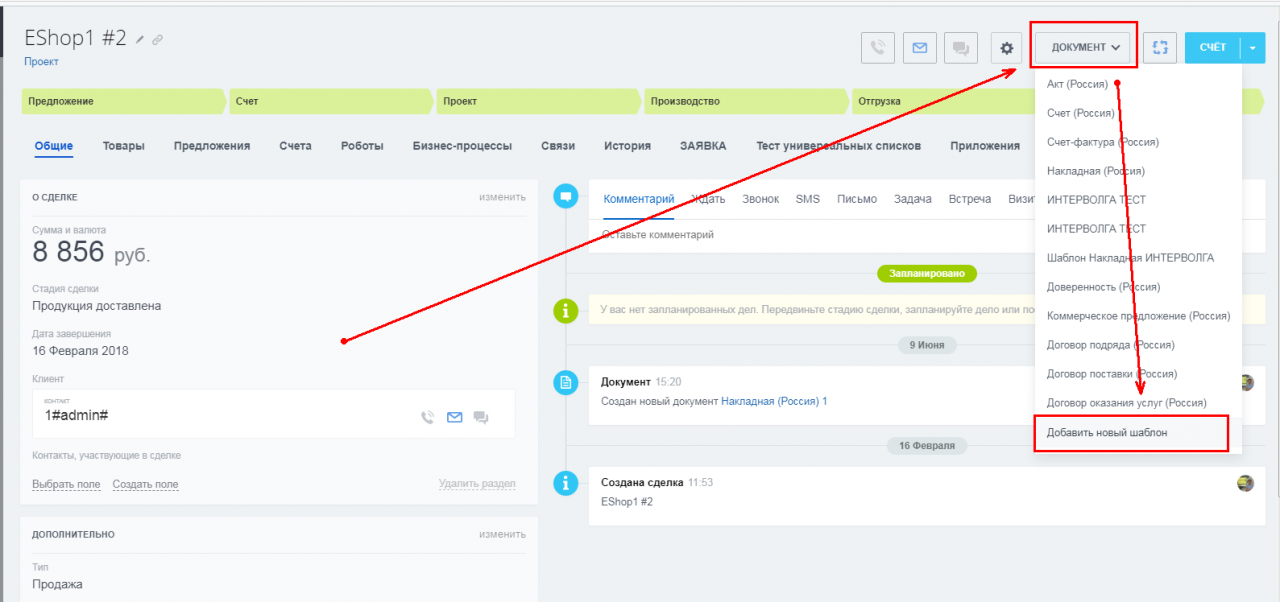Select the Встреча activity tab

970,199
